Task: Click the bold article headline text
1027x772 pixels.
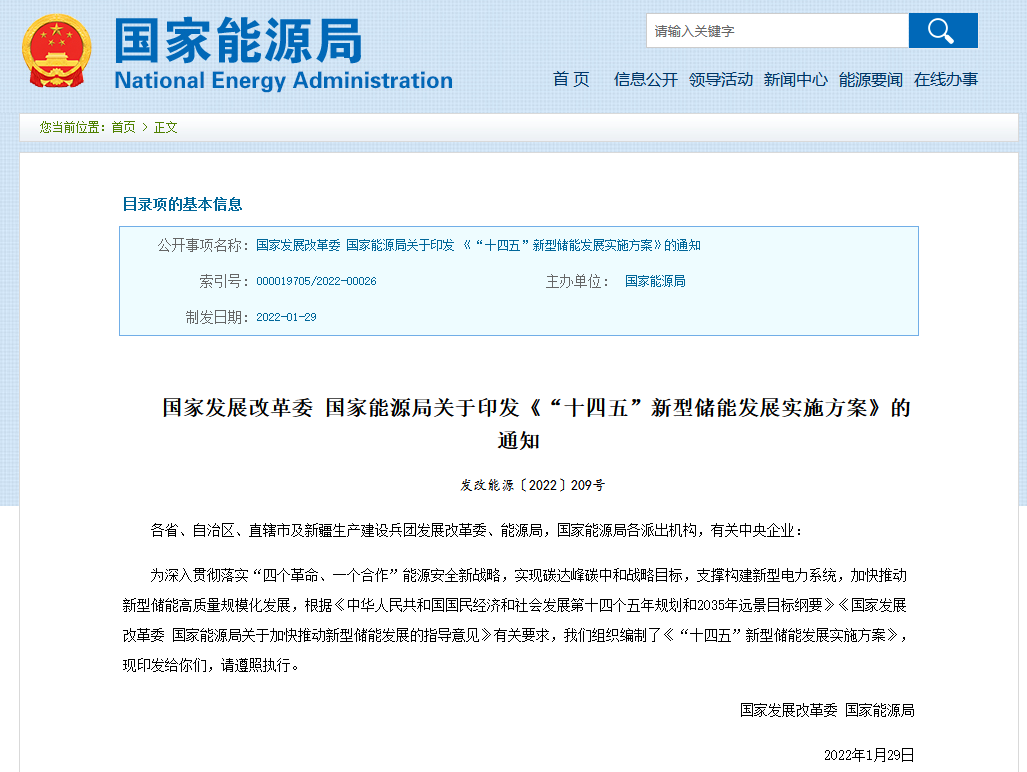Action: pyautogui.click(x=536, y=408)
